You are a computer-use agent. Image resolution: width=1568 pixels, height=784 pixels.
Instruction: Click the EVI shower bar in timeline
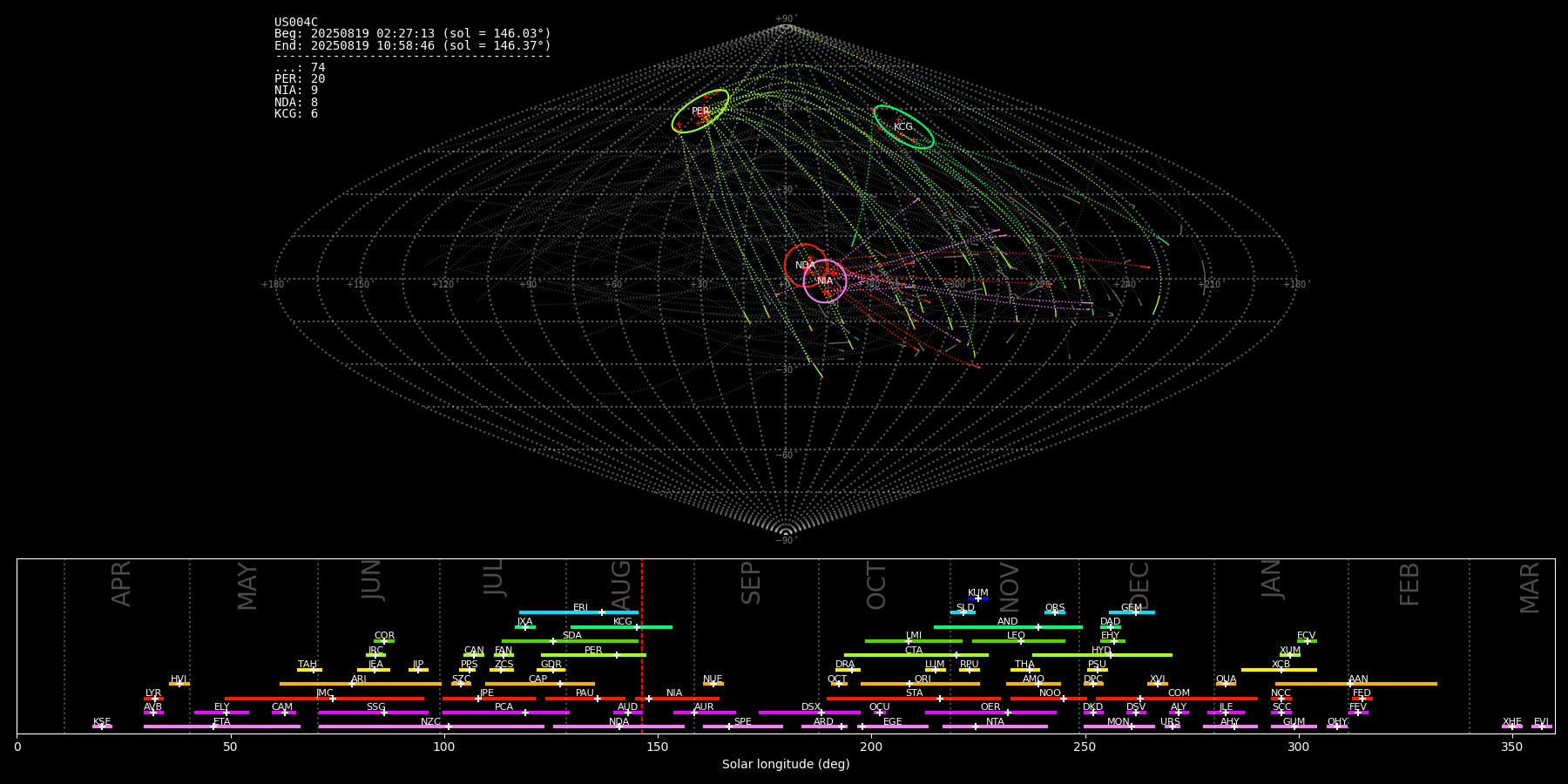coord(1542,727)
